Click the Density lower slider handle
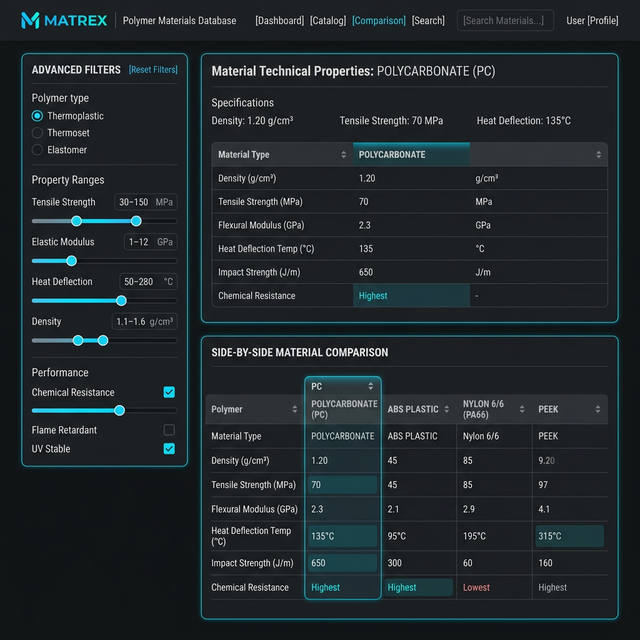The width and height of the screenshot is (640, 640). [78, 340]
